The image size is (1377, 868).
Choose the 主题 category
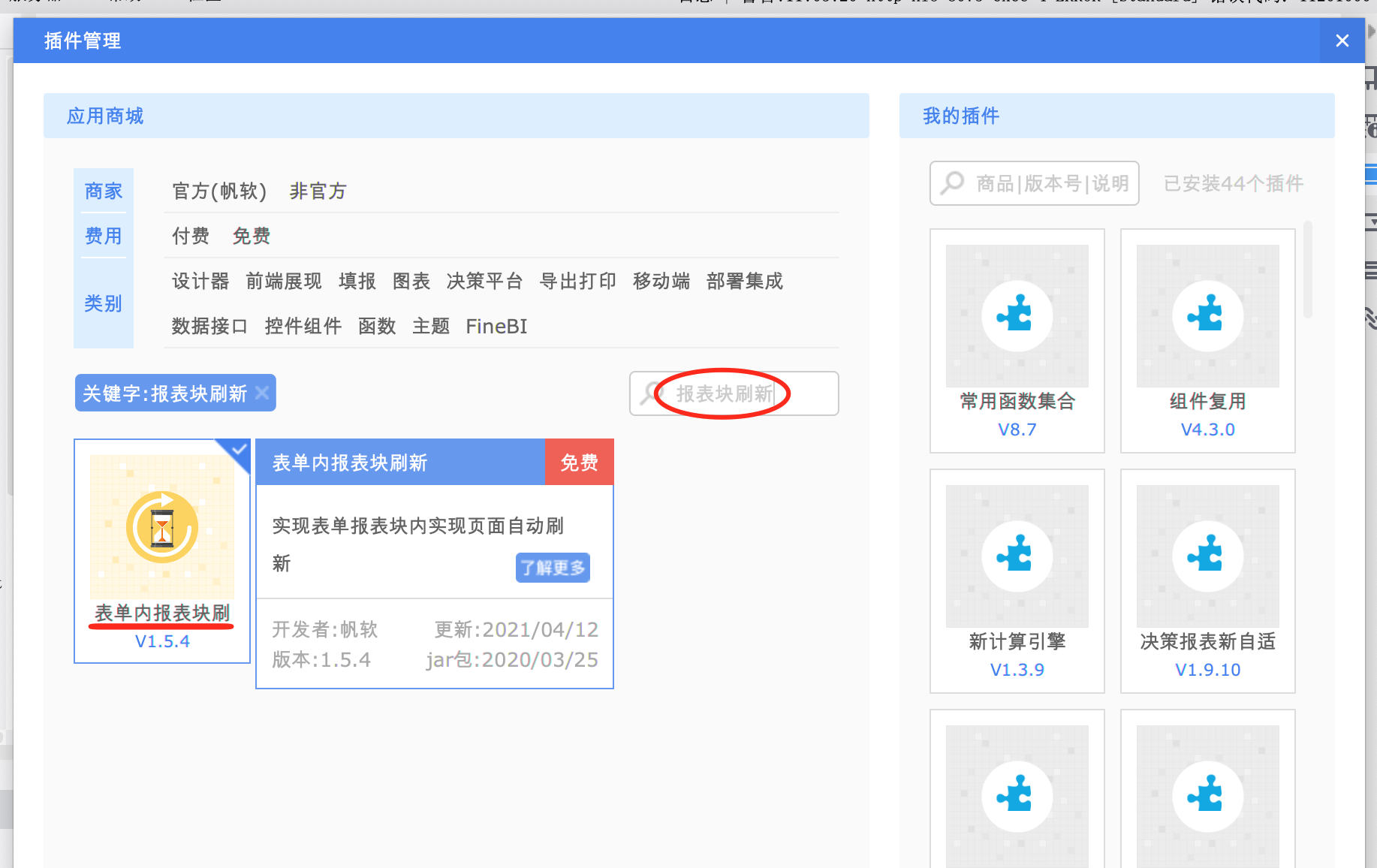(431, 326)
